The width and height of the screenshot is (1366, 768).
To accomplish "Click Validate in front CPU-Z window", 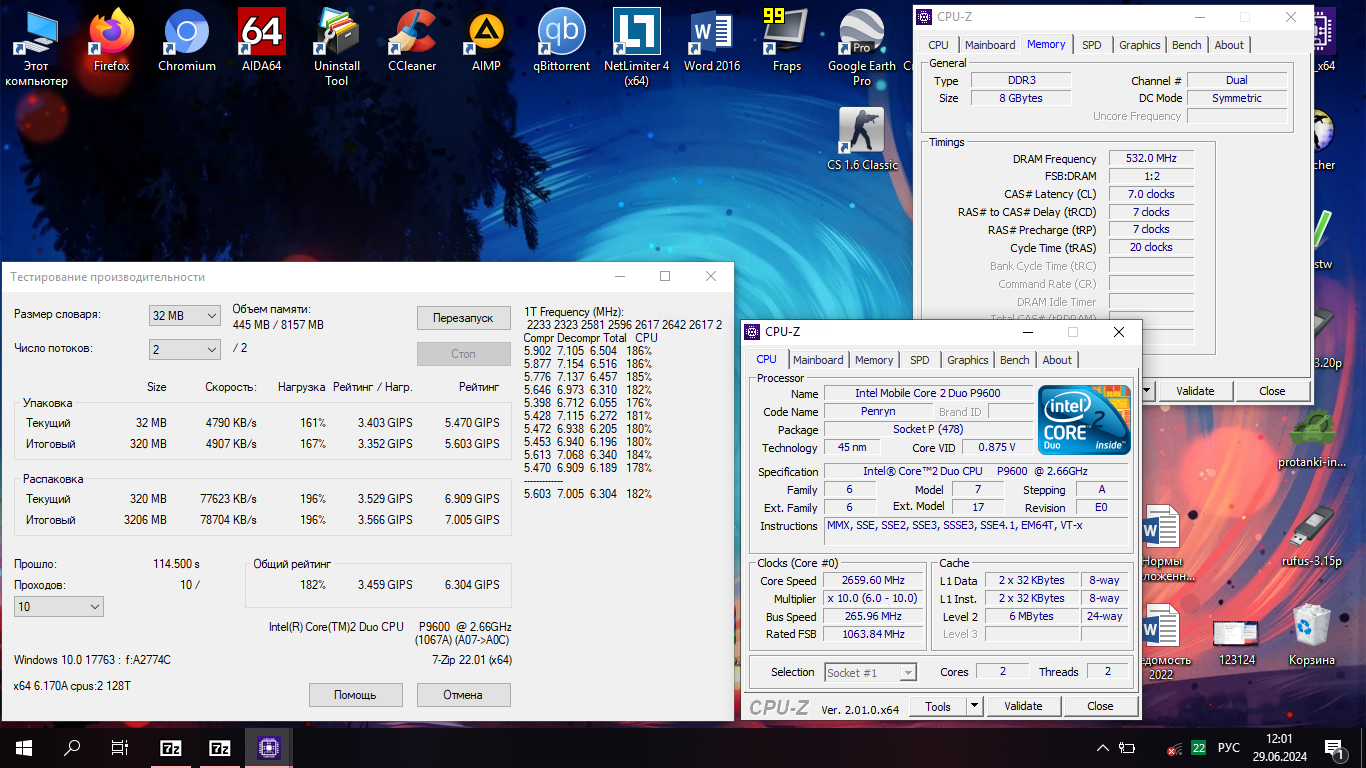I will click(x=1023, y=706).
